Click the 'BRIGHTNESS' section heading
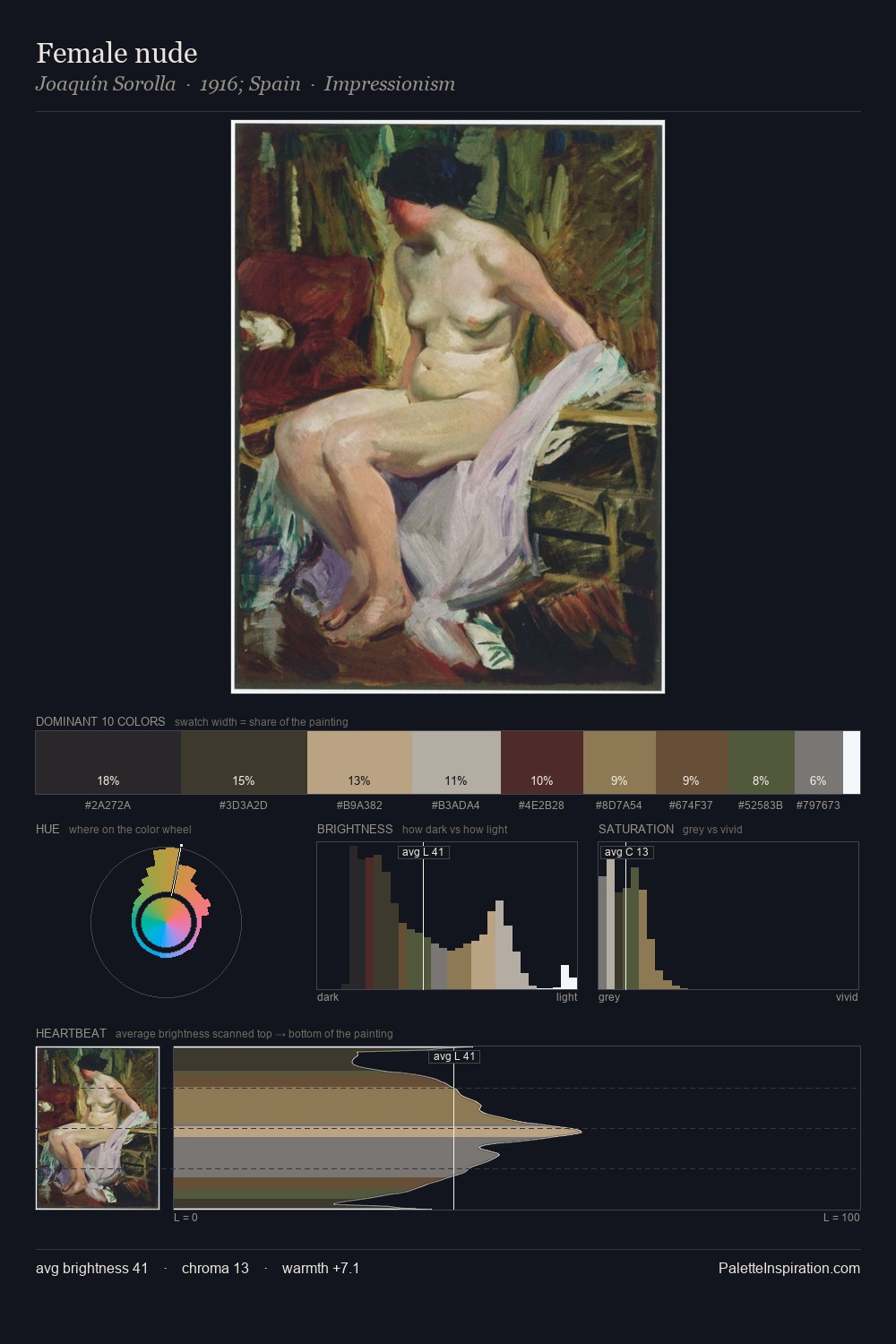Screen dimensions: 896x1344 [x=355, y=829]
